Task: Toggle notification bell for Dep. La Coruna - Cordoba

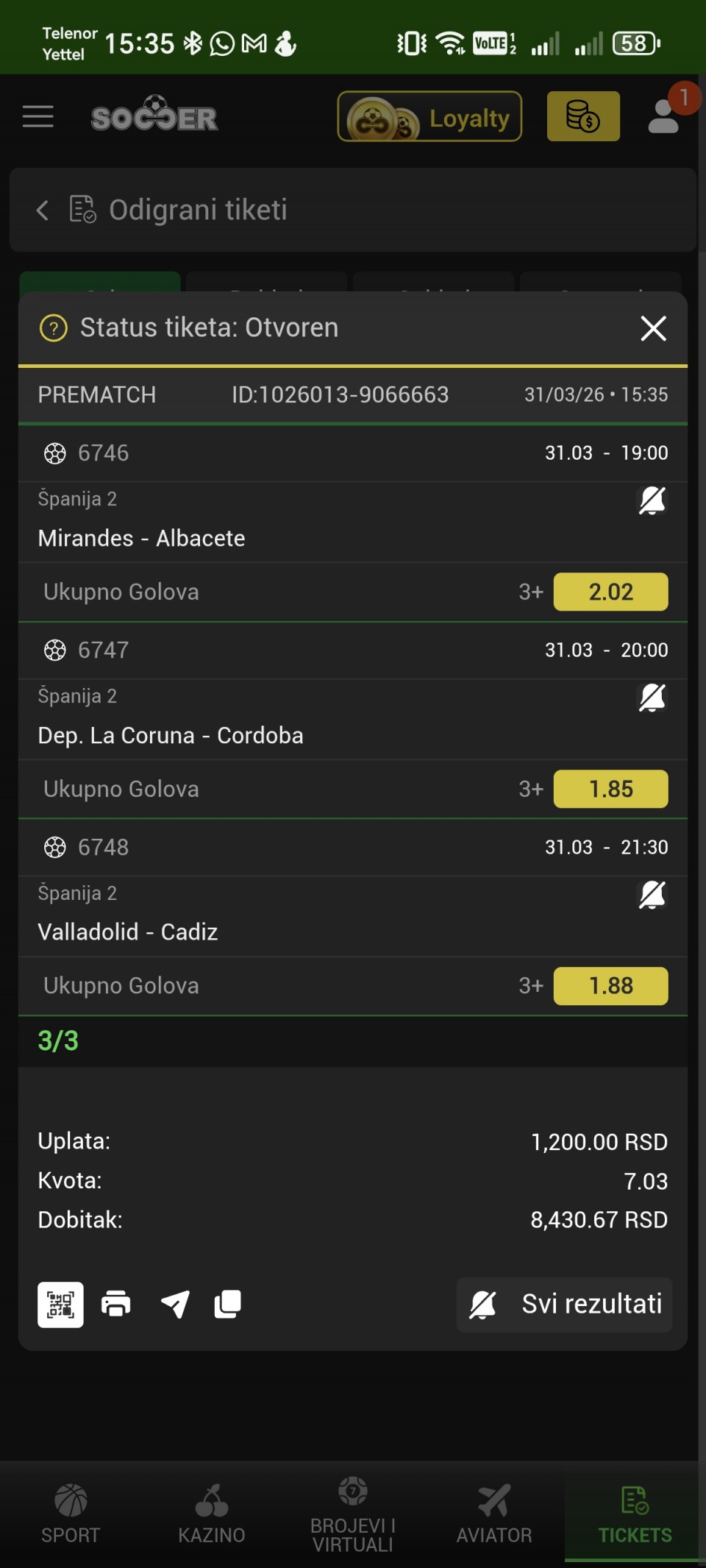Action: pyautogui.click(x=652, y=698)
